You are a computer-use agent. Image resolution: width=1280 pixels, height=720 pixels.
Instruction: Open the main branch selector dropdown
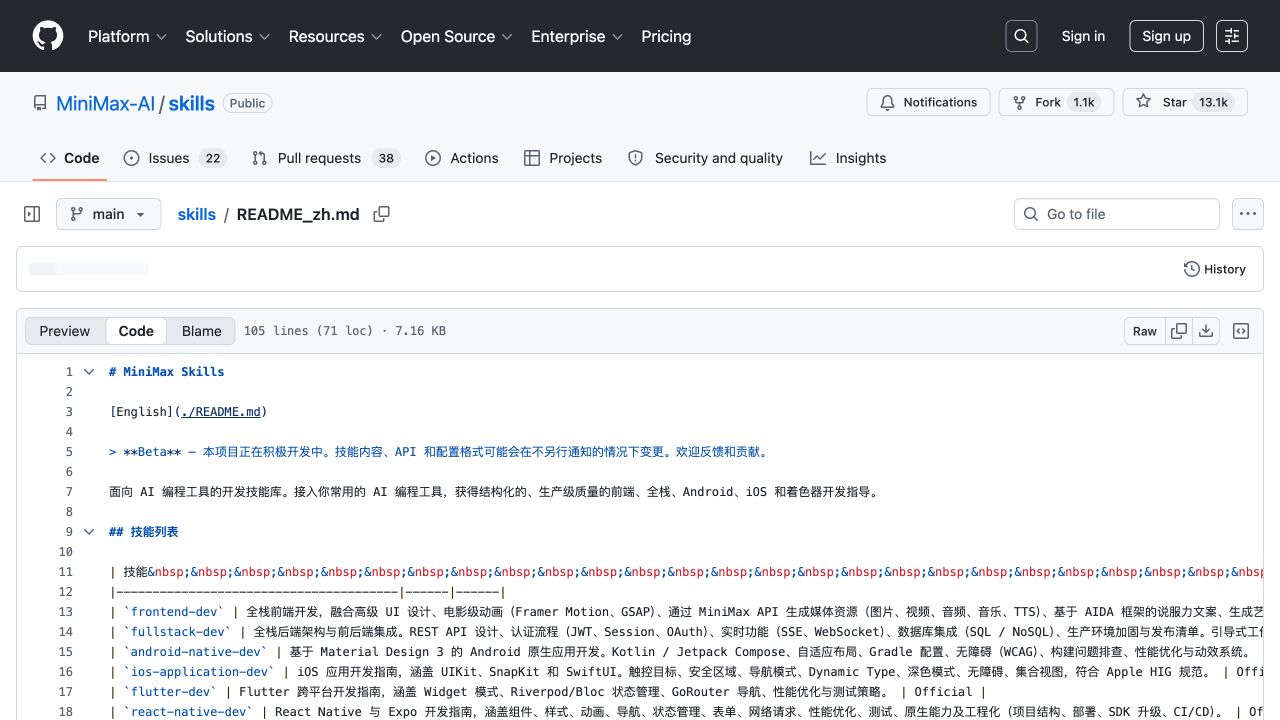pyautogui.click(x=108, y=214)
